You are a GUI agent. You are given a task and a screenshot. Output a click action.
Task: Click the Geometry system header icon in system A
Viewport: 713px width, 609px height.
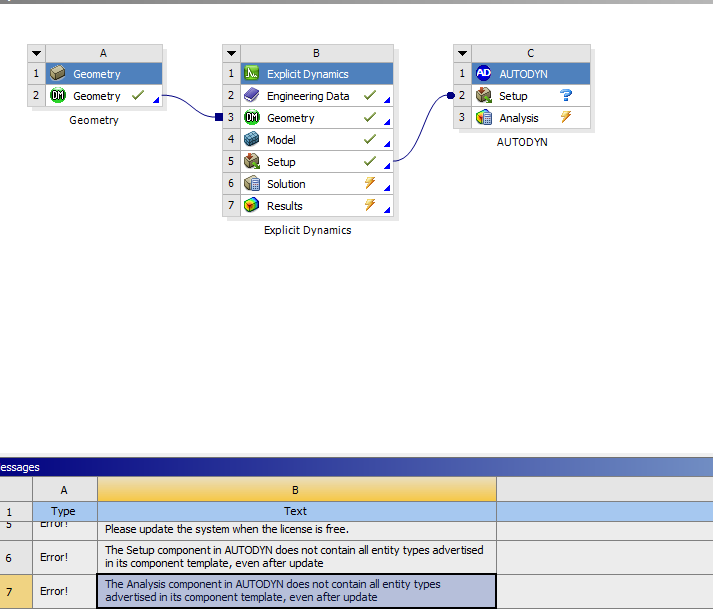[58, 73]
